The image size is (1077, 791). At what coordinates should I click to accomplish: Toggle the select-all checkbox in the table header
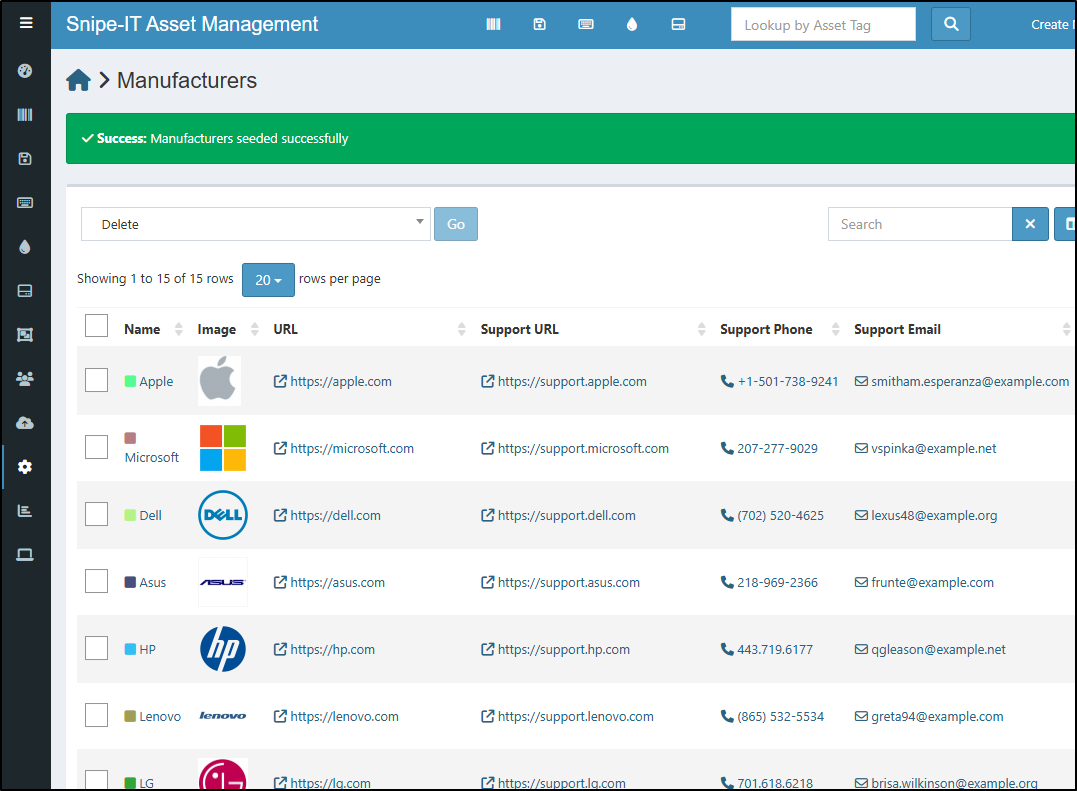click(x=96, y=327)
